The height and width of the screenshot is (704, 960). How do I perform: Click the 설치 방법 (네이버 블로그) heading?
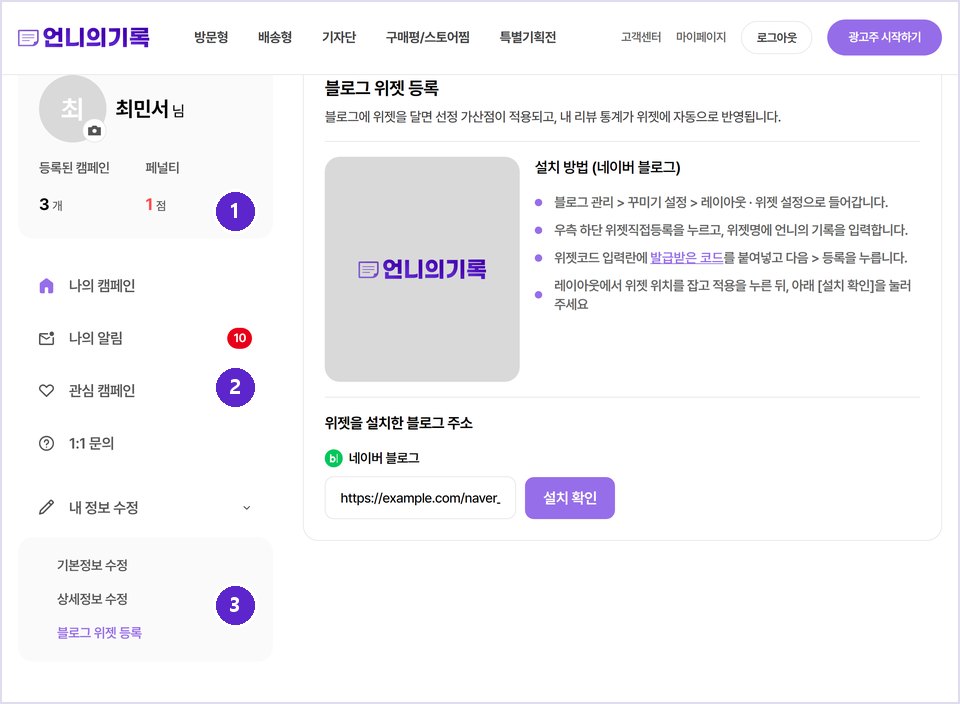tap(607, 167)
